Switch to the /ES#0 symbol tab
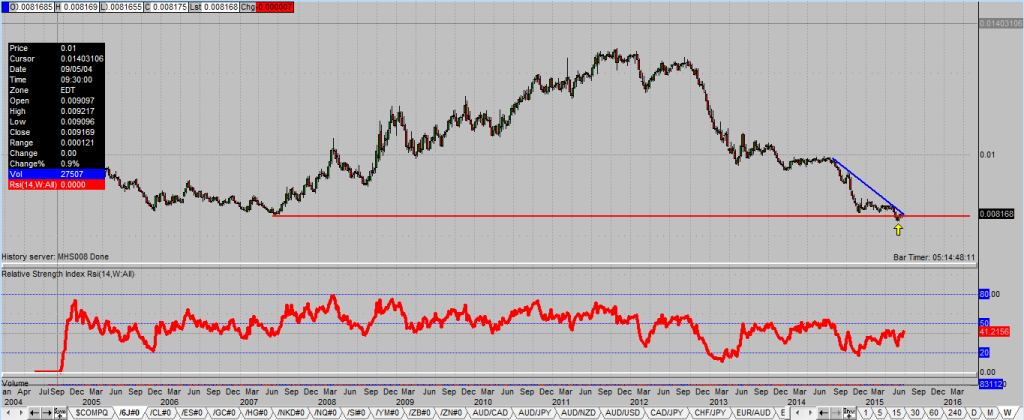The height and width of the screenshot is (420, 1024). 192,413
